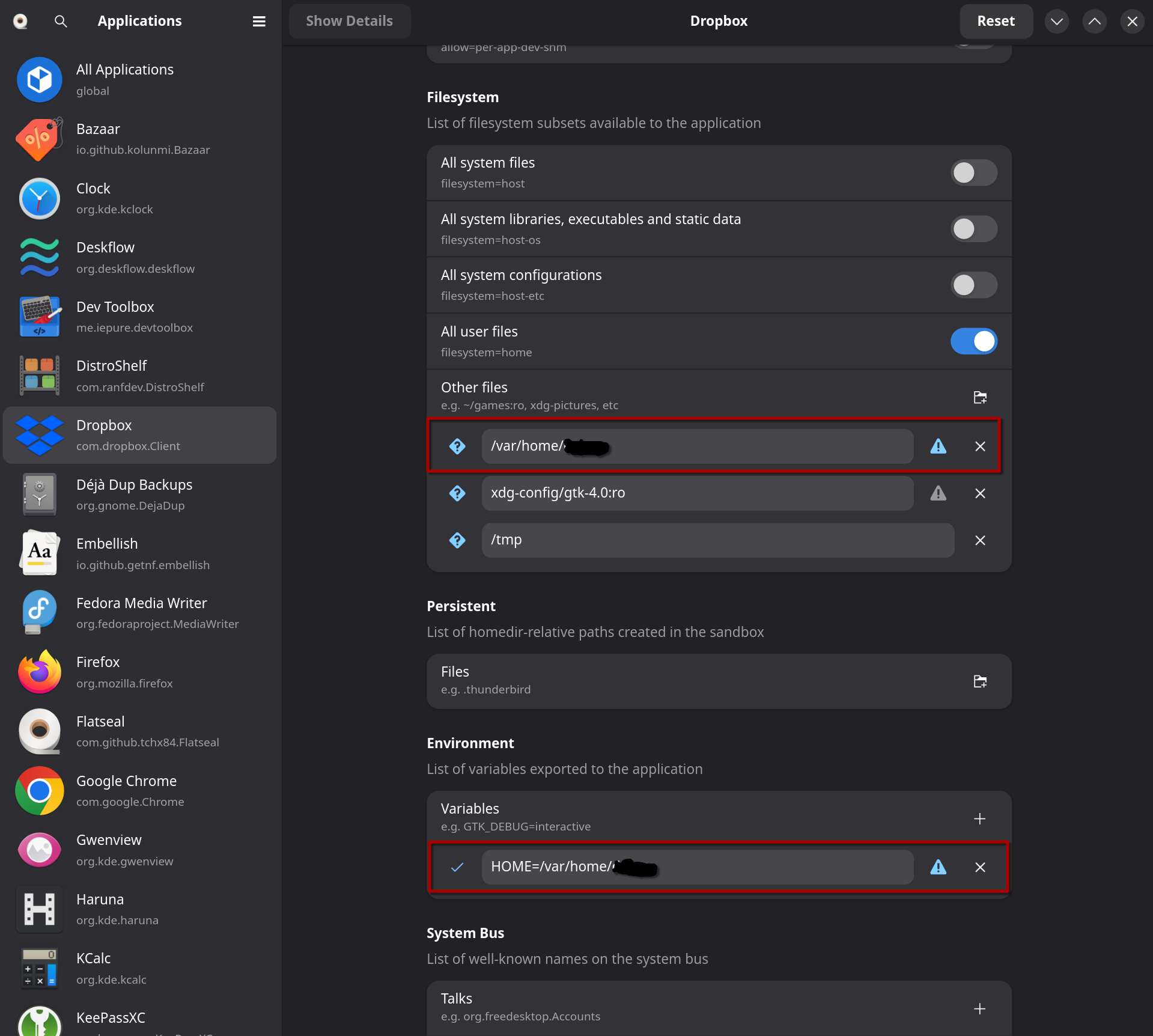Viewport: 1153px width, 1036px height.
Task: Disable the All user files toggle
Action: (973, 341)
